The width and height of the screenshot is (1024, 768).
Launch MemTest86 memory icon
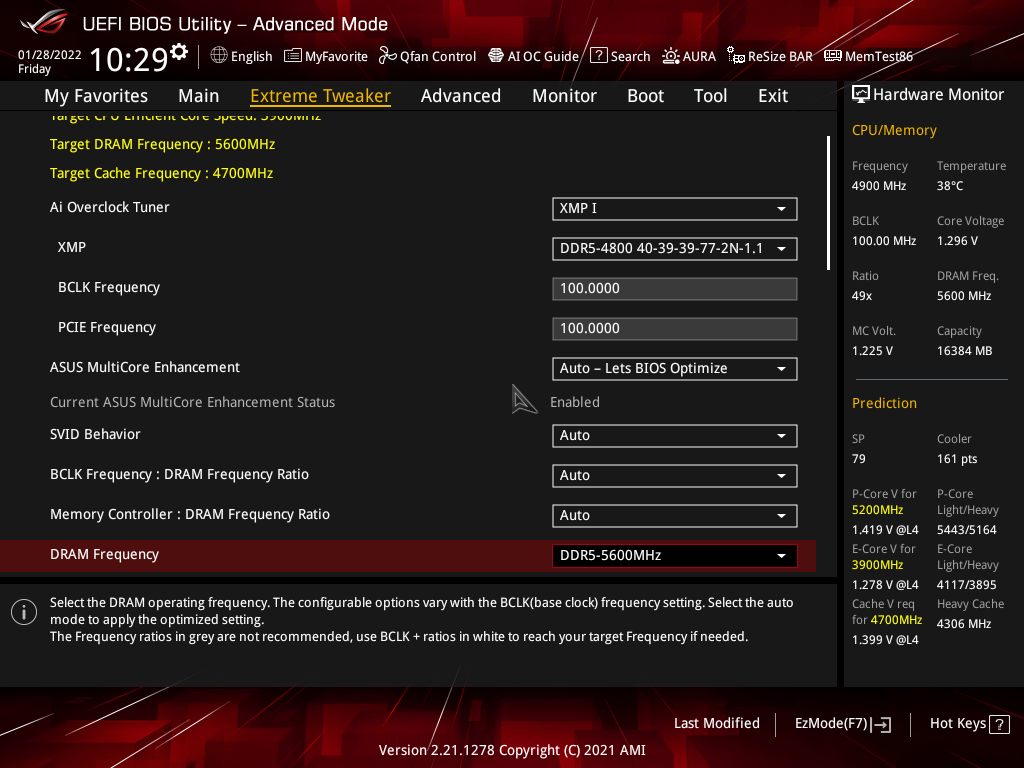pos(833,56)
